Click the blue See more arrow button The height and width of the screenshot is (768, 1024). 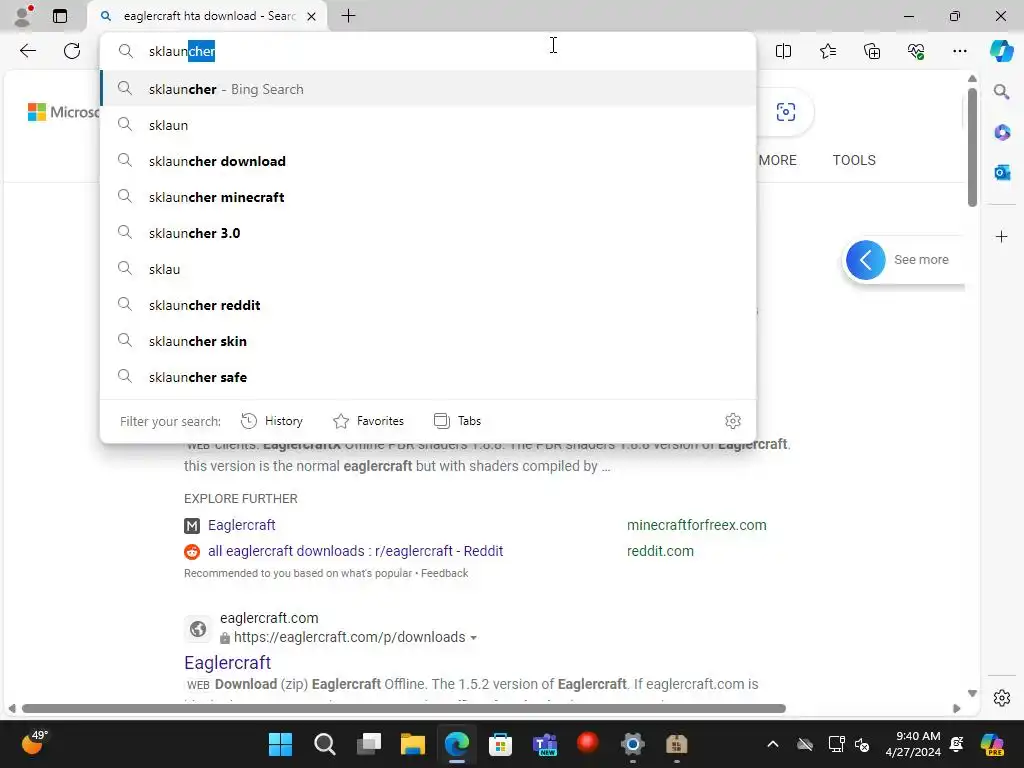click(x=865, y=260)
